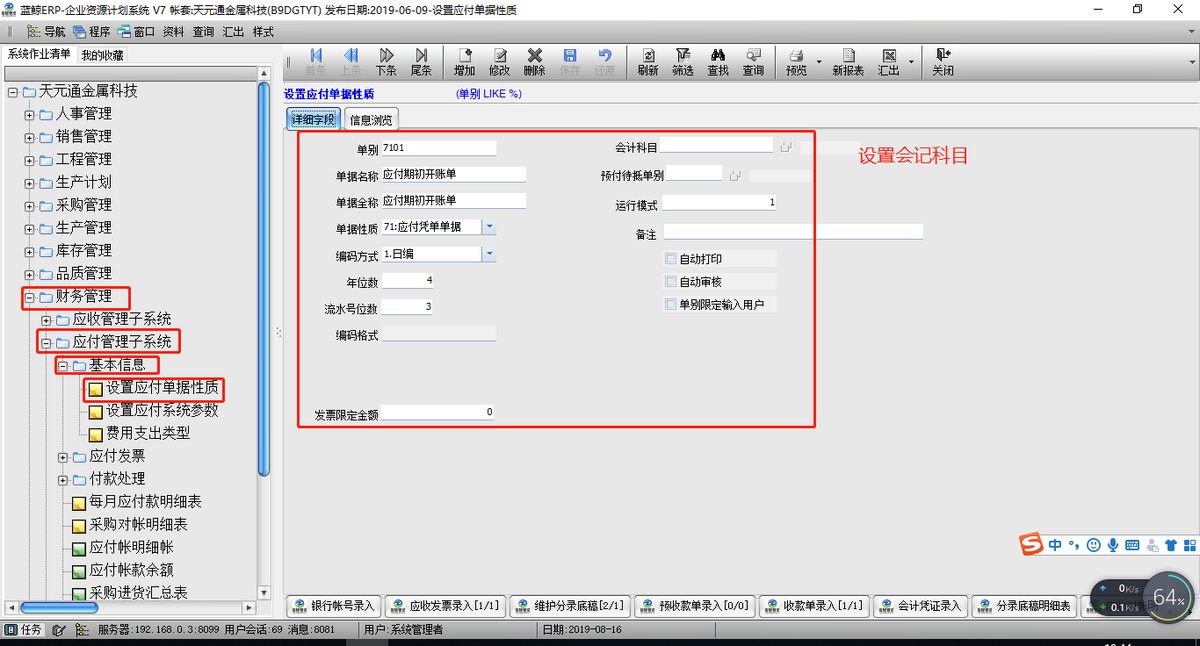Open the arrow next to 预览

pyautogui.click(x=819, y=62)
